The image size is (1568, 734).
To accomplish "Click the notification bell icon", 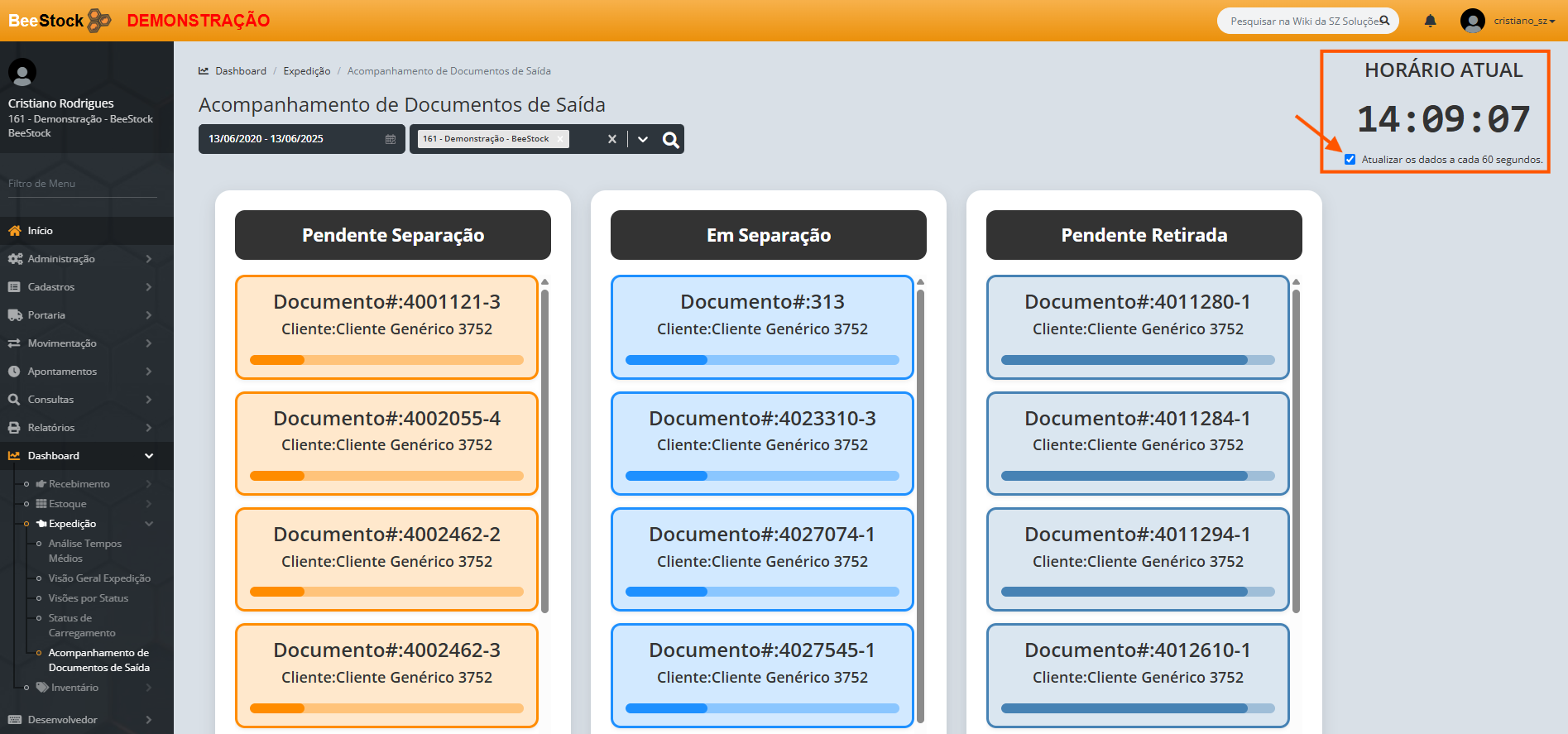I will 1430,21.
